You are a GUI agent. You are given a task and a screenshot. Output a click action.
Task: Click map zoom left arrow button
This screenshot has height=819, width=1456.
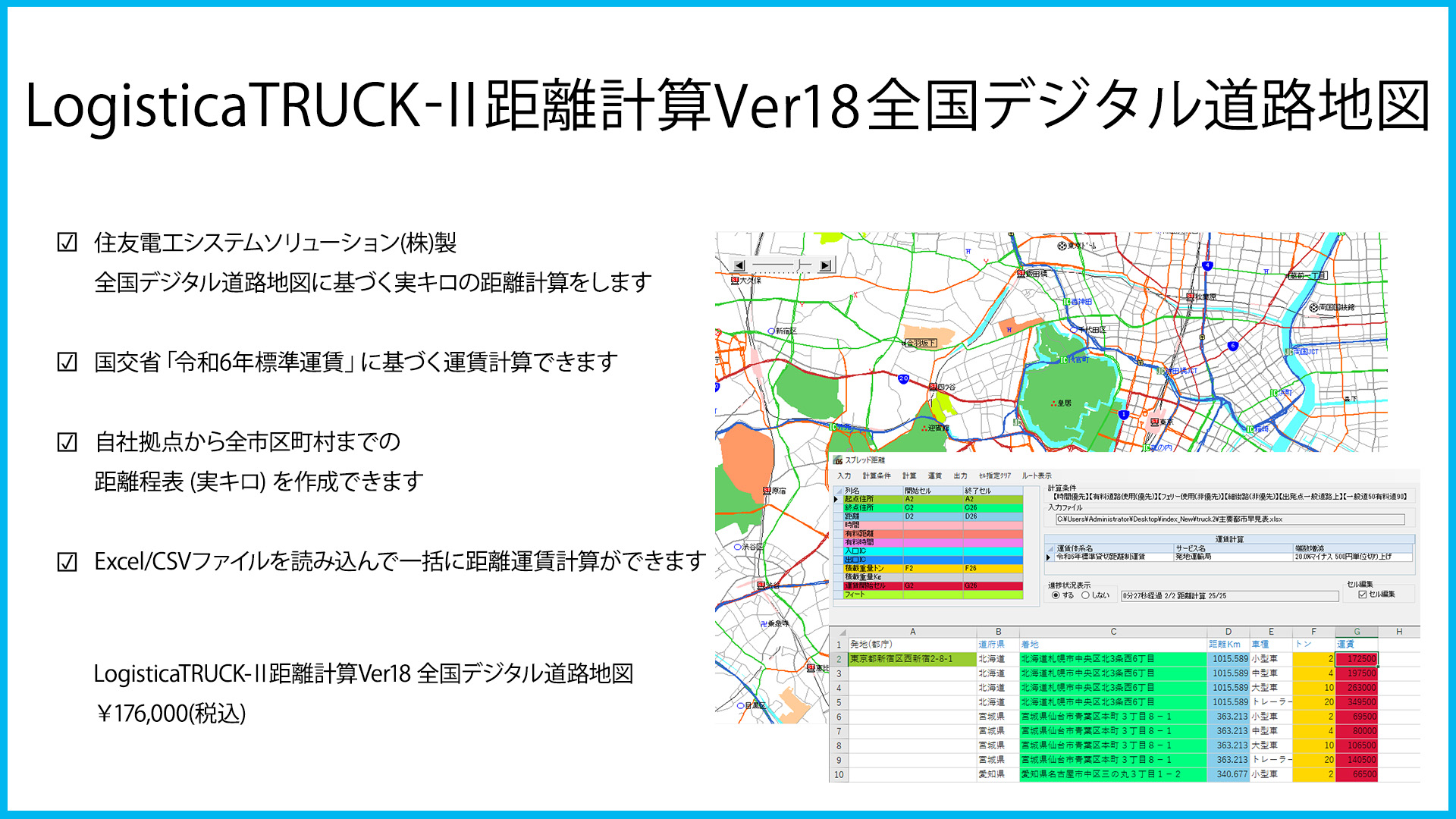pos(739,265)
